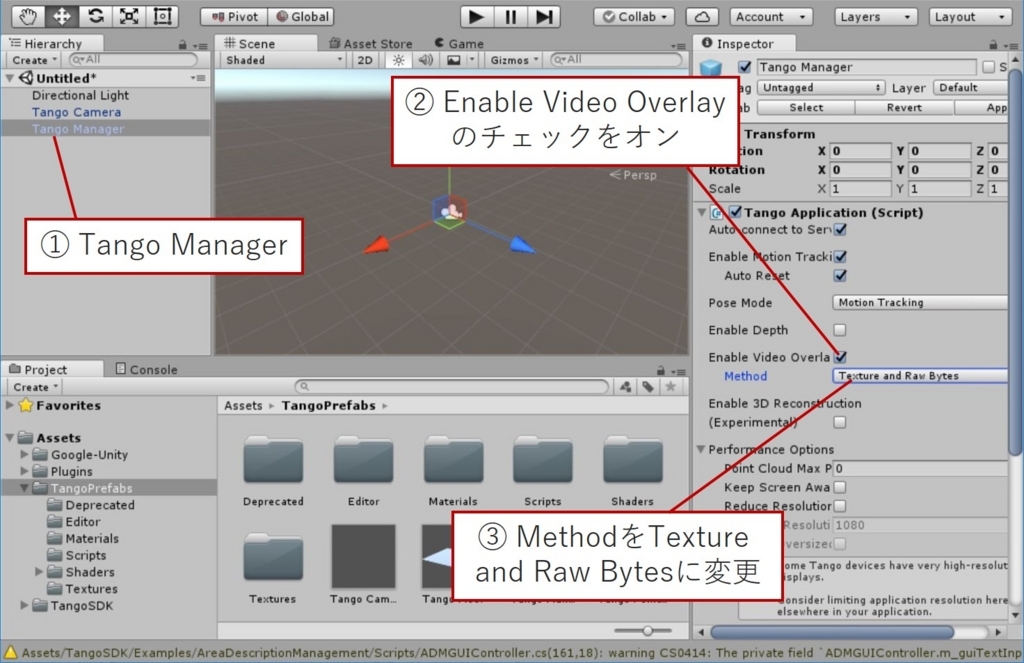Select the Scale tool

(x=129, y=16)
